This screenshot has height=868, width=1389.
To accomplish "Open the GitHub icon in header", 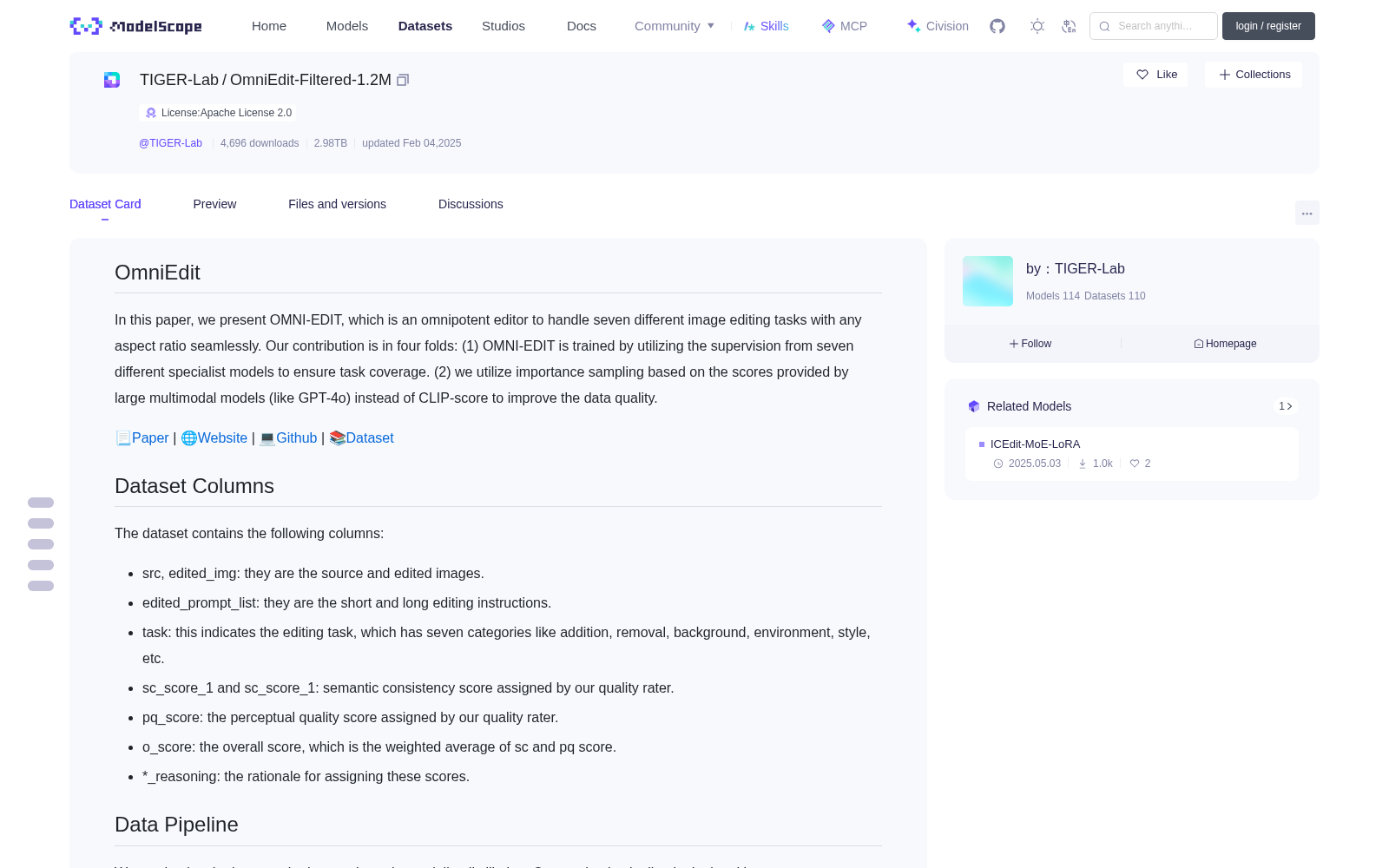I will 997,26.
